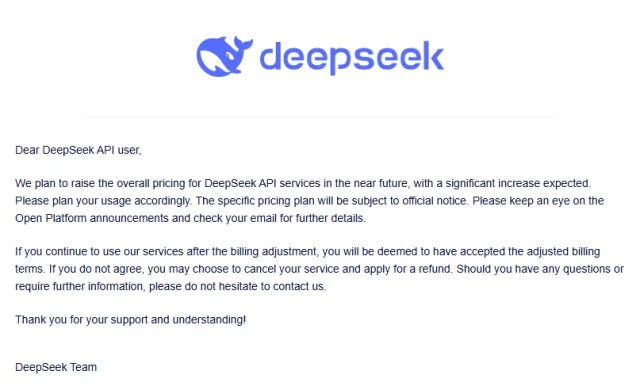Click the horizontal divider line below logo
This screenshot has height=390, width=640.
pos(320,117)
